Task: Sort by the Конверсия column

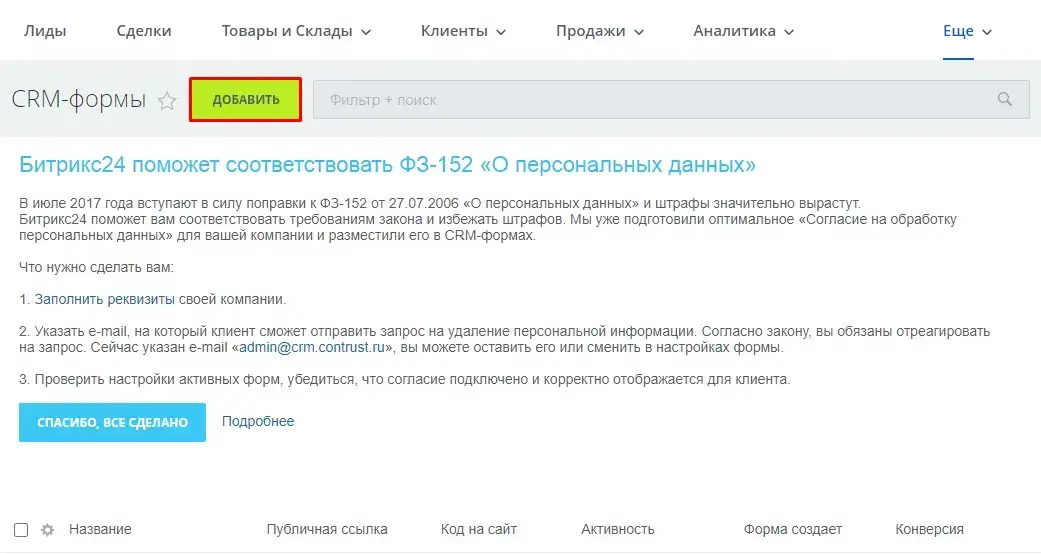Action: [x=929, y=530]
